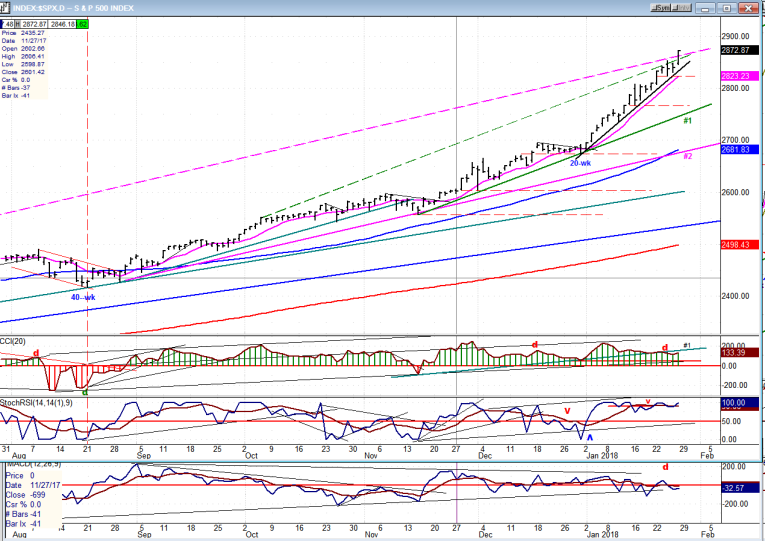The height and width of the screenshot is (541, 765).
Task: Select the StochRSI(14,14(1),9) indicator label
Action: [x=32, y=402]
